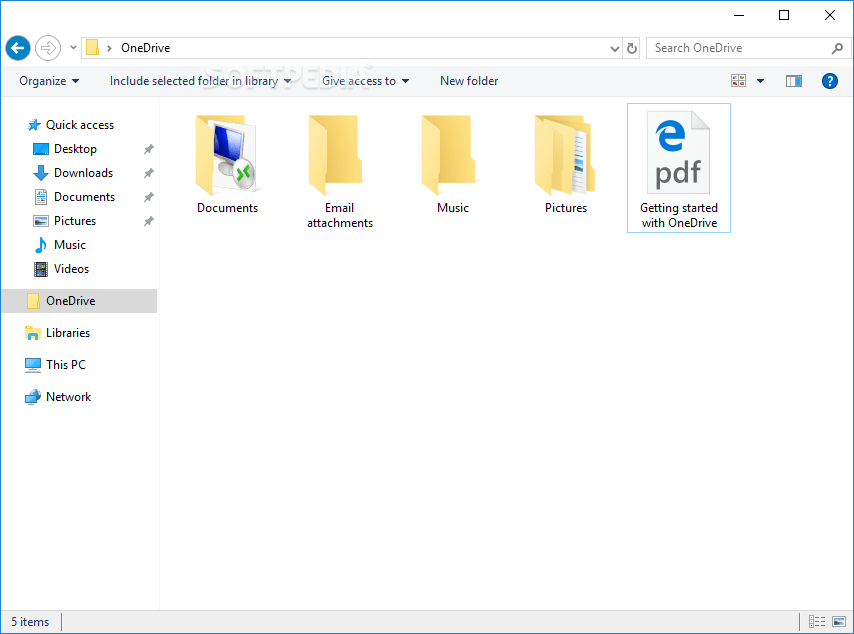Switch to details view in status bar
Image resolution: width=854 pixels, height=634 pixels.
(817, 621)
